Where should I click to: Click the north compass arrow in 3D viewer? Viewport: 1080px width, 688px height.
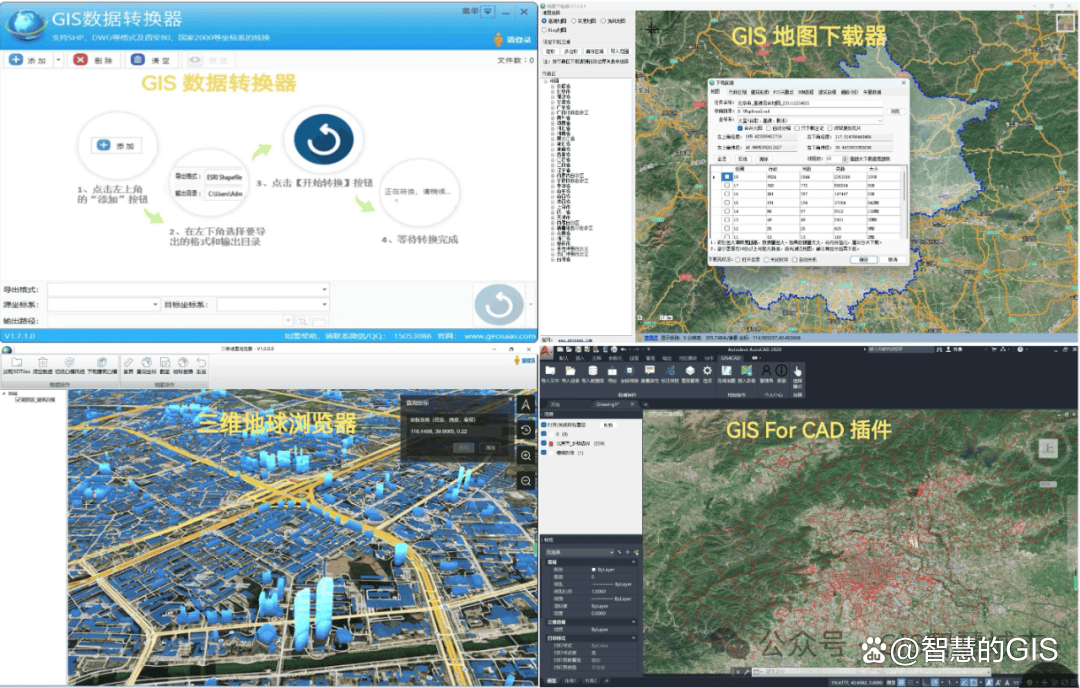(x=526, y=404)
